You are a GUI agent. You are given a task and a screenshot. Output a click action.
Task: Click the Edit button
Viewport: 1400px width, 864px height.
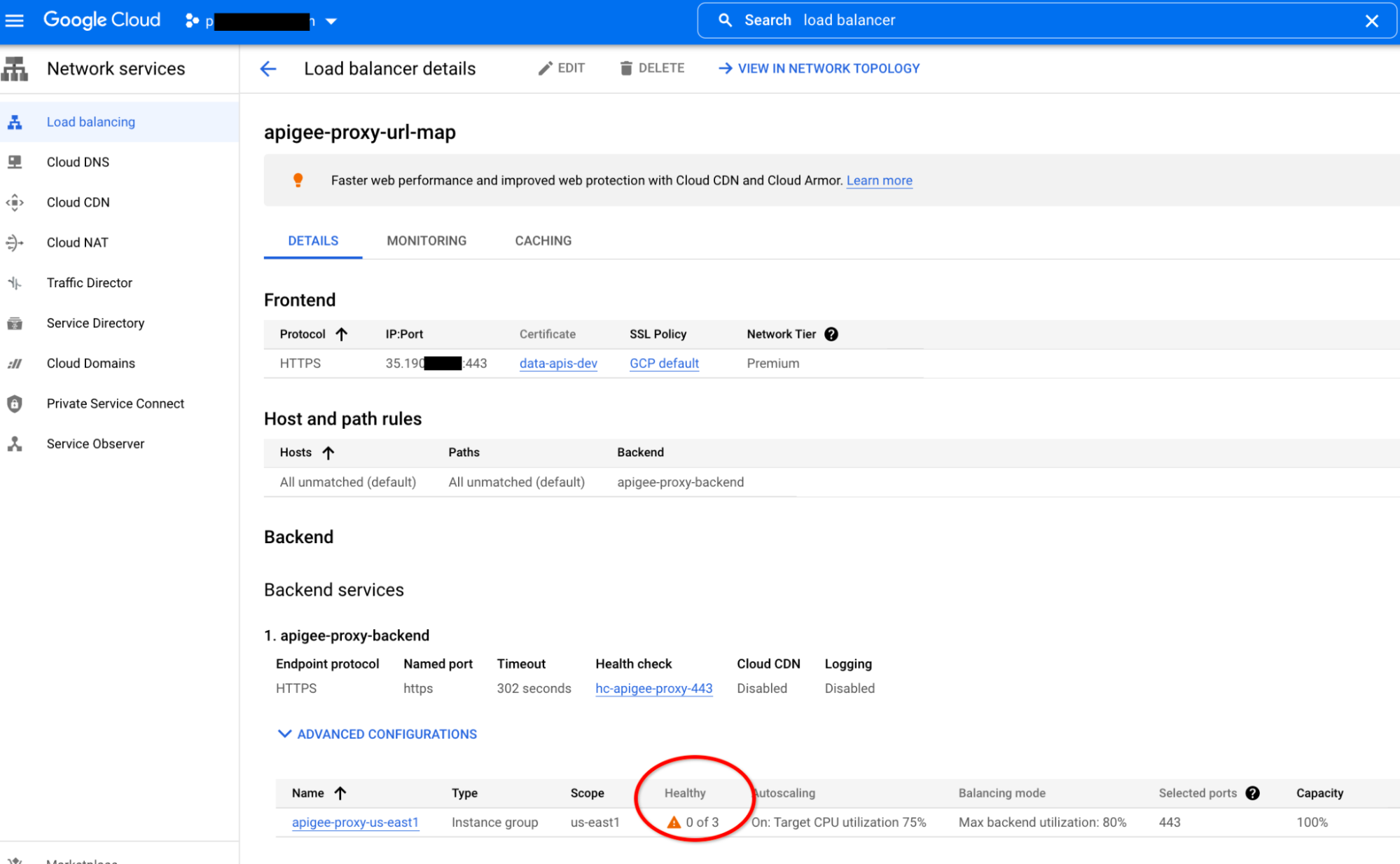click(562, 69)
